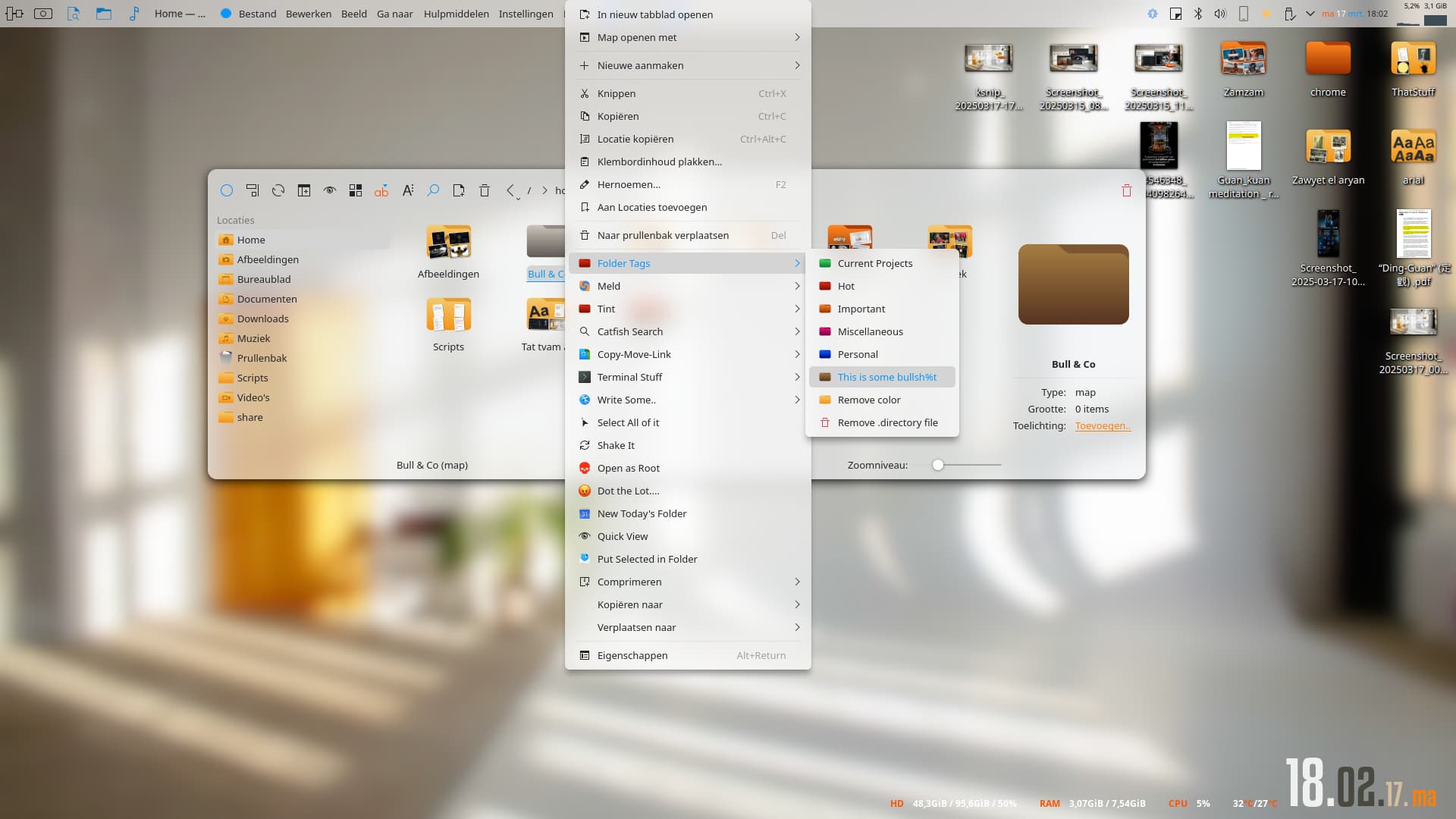The height and width of the screenshot is (819, 1456).
Task: Choose Kopiëren from the context menu
Action: tap(688, 116)
